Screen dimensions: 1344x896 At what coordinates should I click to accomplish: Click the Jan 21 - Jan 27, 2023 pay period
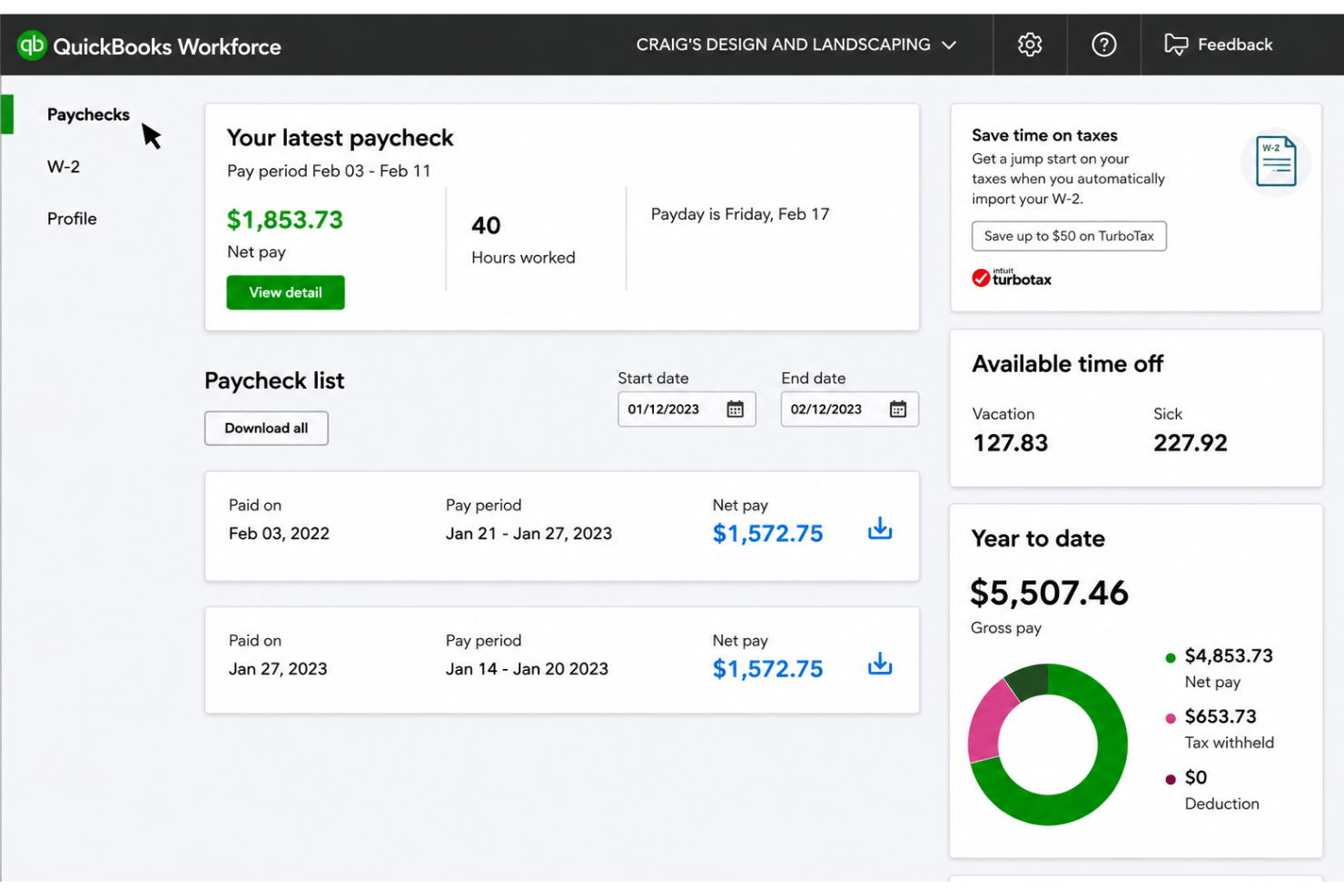pos(529,534)
